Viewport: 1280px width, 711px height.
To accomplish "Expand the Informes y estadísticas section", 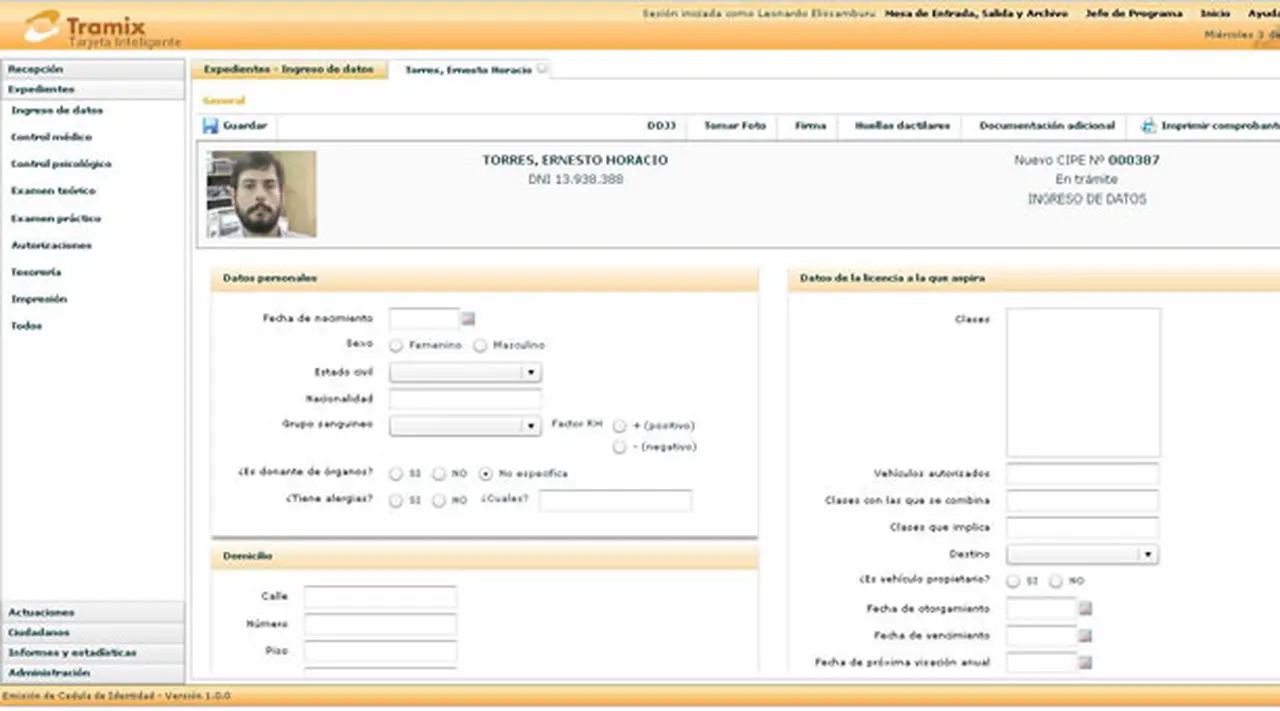I will pyautogui.click(x=92, y=653).
